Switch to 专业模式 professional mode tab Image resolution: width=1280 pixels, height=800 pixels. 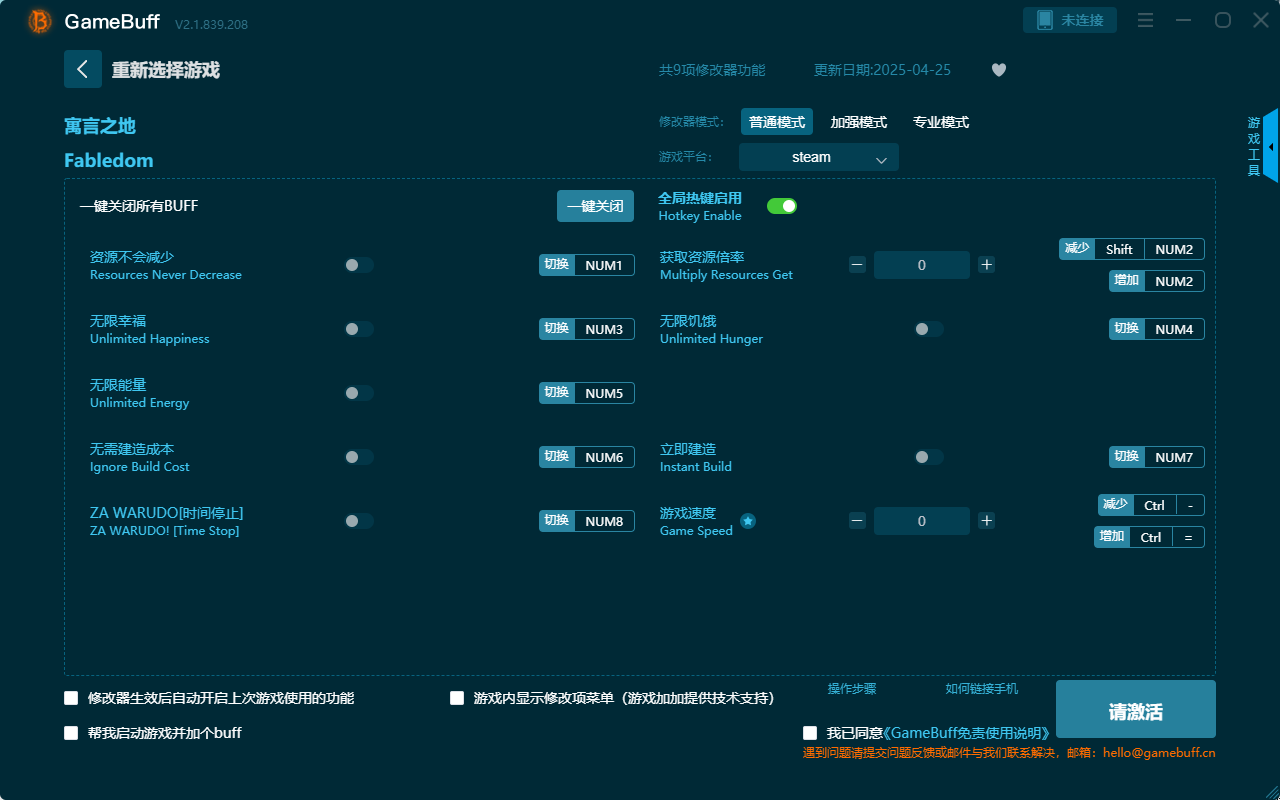point(941,122)
